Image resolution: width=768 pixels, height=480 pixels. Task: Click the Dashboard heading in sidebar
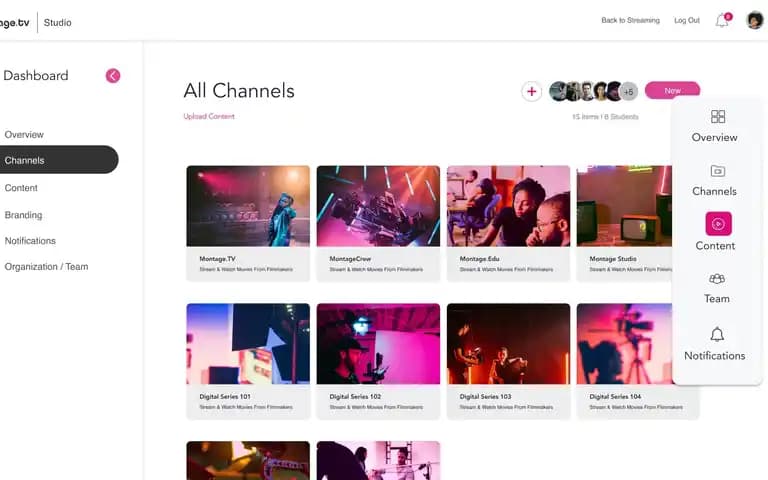[x=36, y=75]
